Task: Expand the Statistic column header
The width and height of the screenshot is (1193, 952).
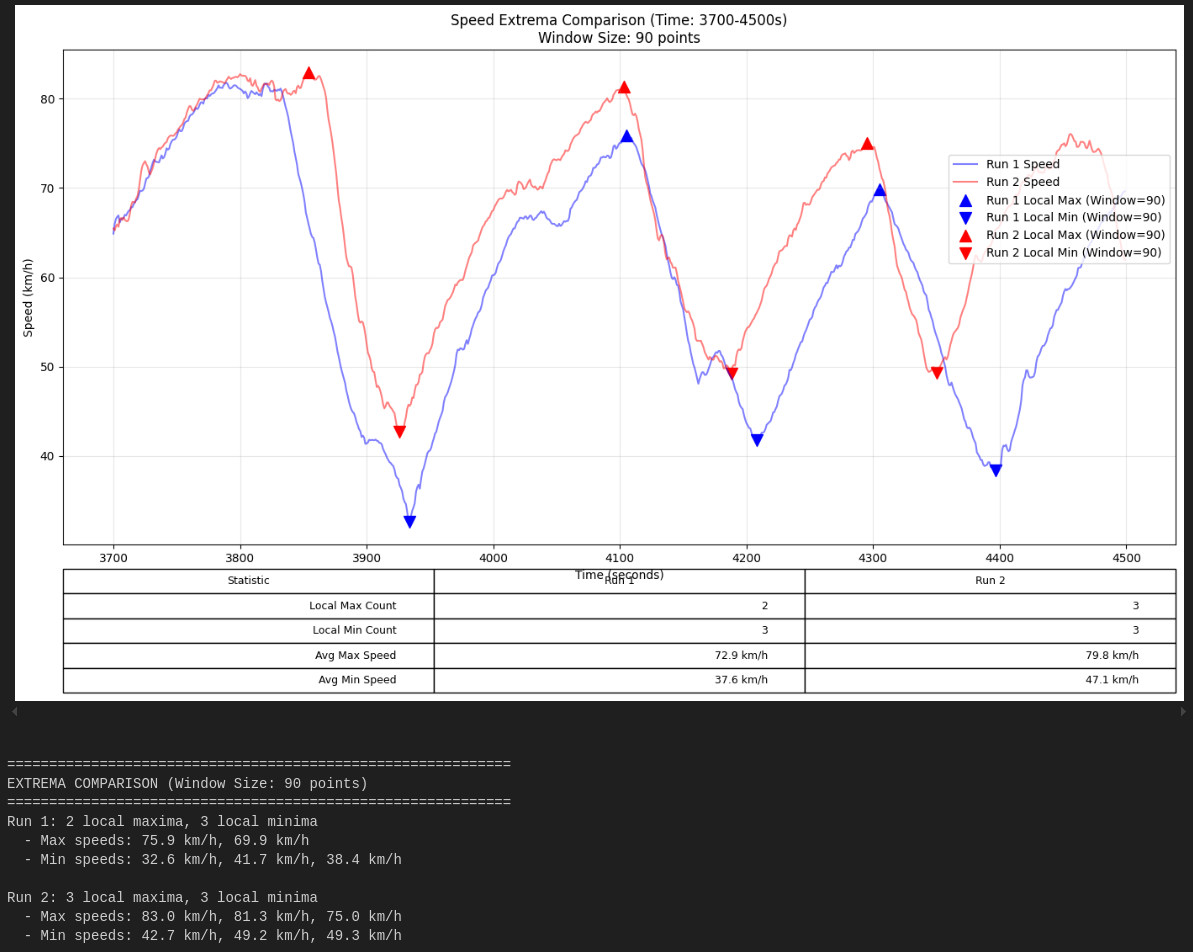Action: (x=248, y=580)
